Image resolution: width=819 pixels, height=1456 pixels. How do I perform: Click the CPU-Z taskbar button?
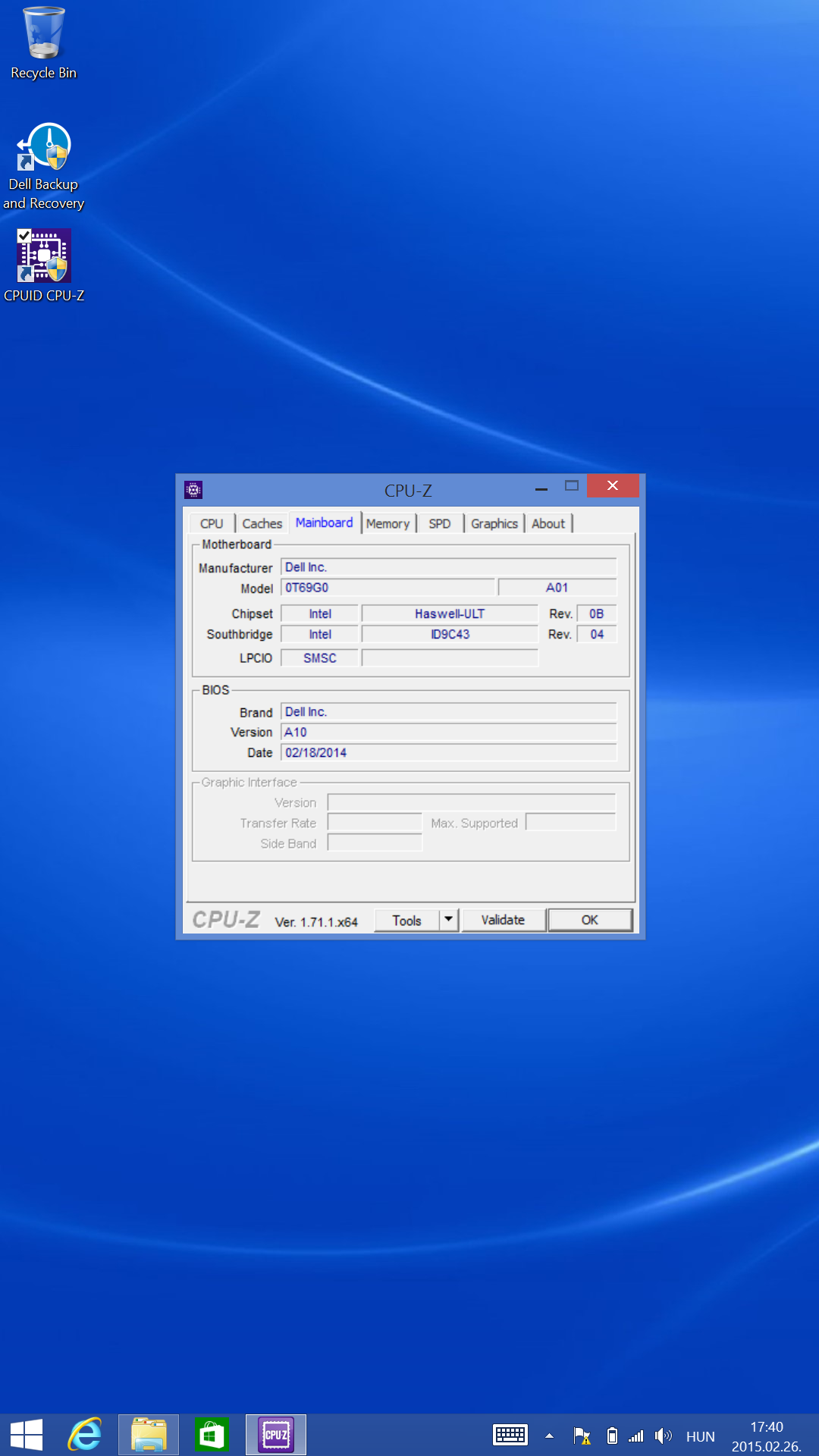pyautogui.click(x=276, y=1435)
